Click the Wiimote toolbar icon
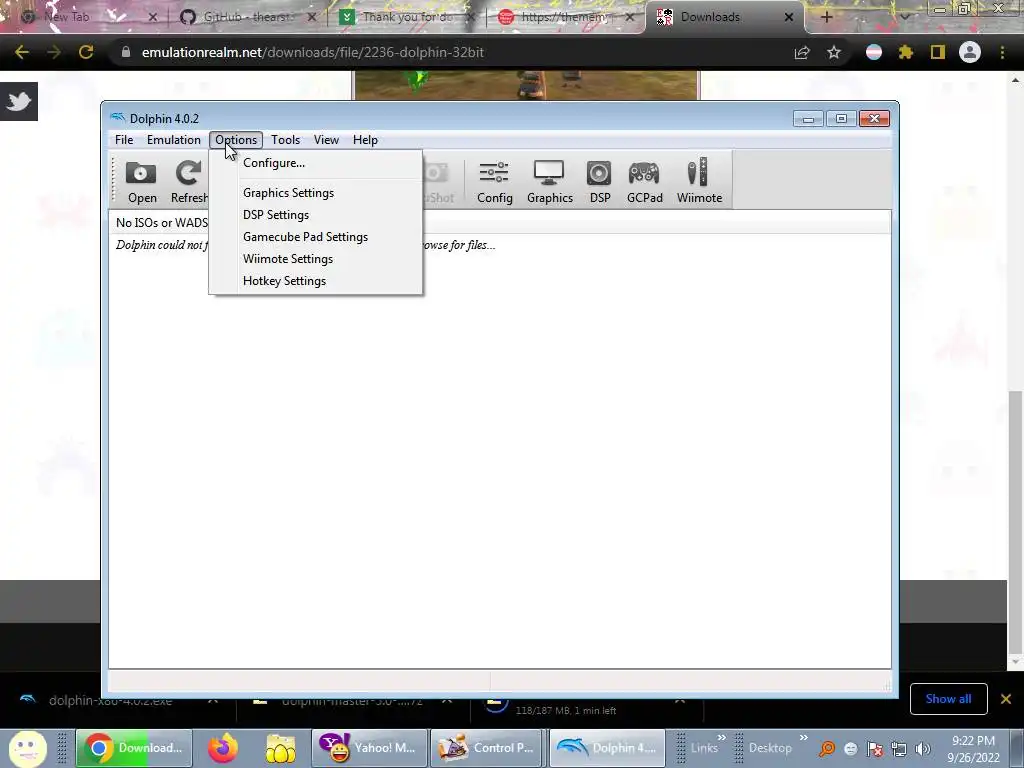The height and width of the screenshot is (768, 1024). (x=699, y=182)
